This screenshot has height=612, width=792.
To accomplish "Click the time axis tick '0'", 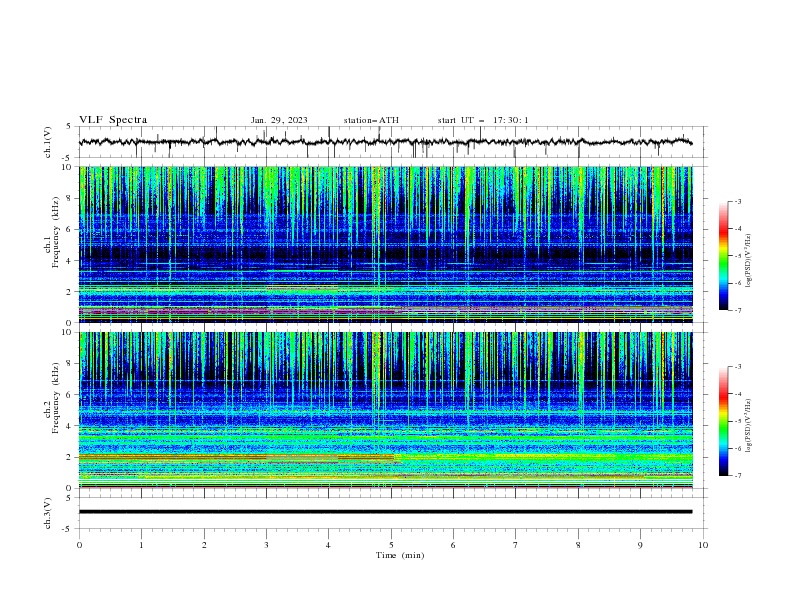I will click(x=79, y=545).
